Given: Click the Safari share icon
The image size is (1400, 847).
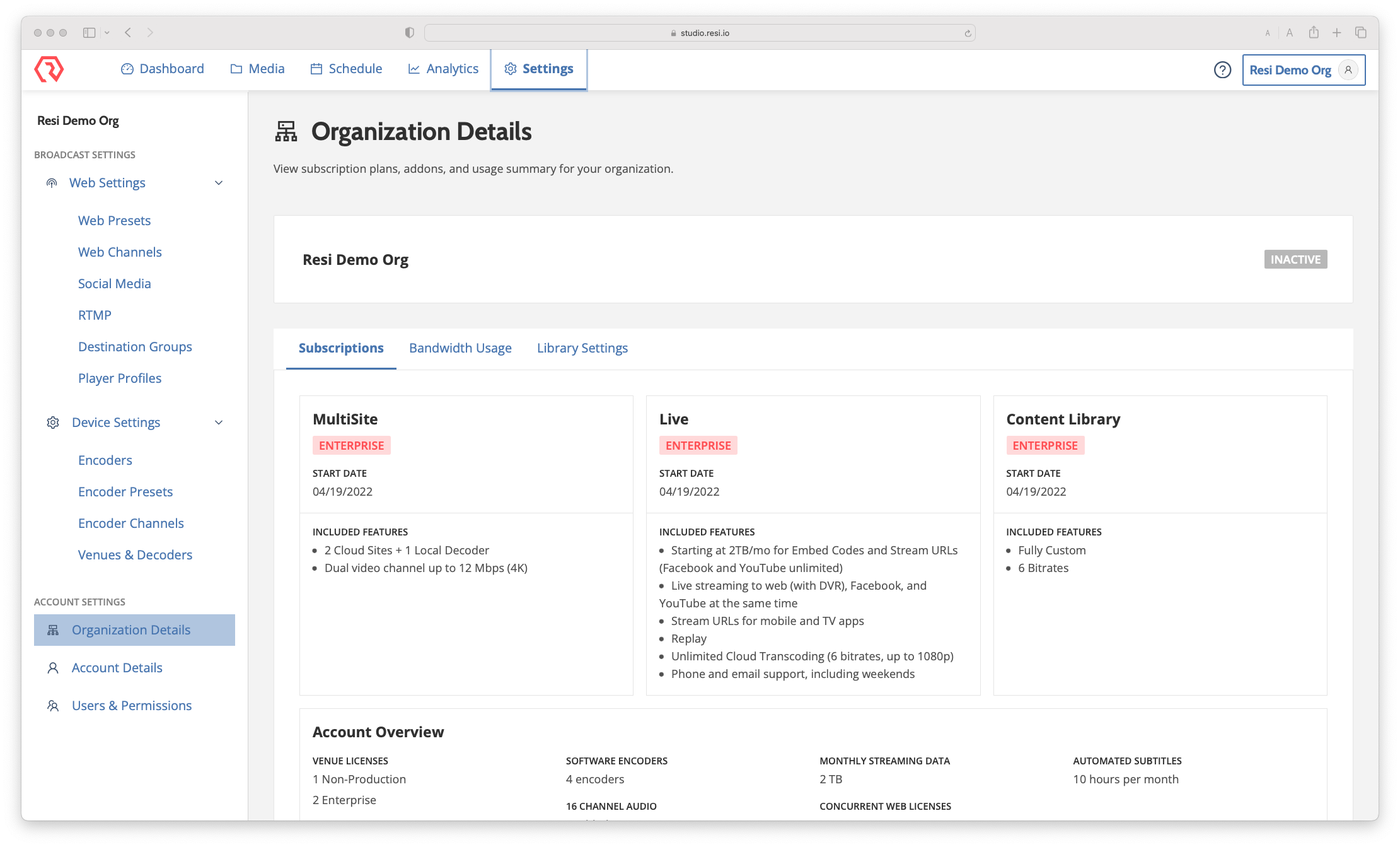Looking at the screenshot, I should 1314,33.
